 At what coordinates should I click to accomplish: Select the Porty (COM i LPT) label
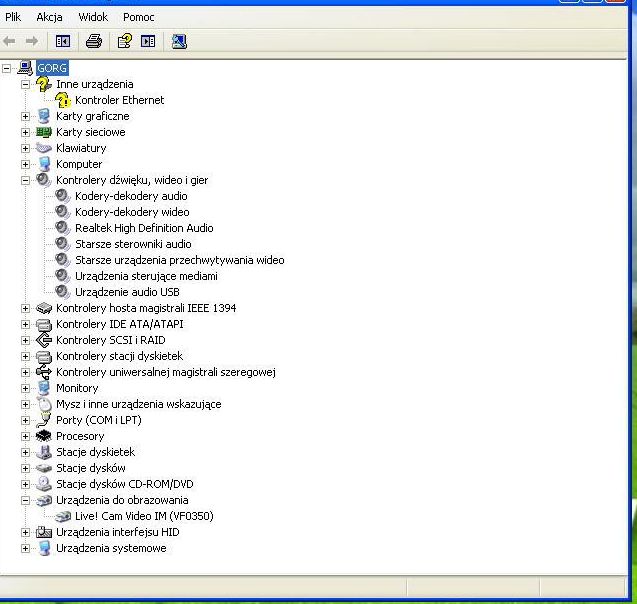click(99, 420)
